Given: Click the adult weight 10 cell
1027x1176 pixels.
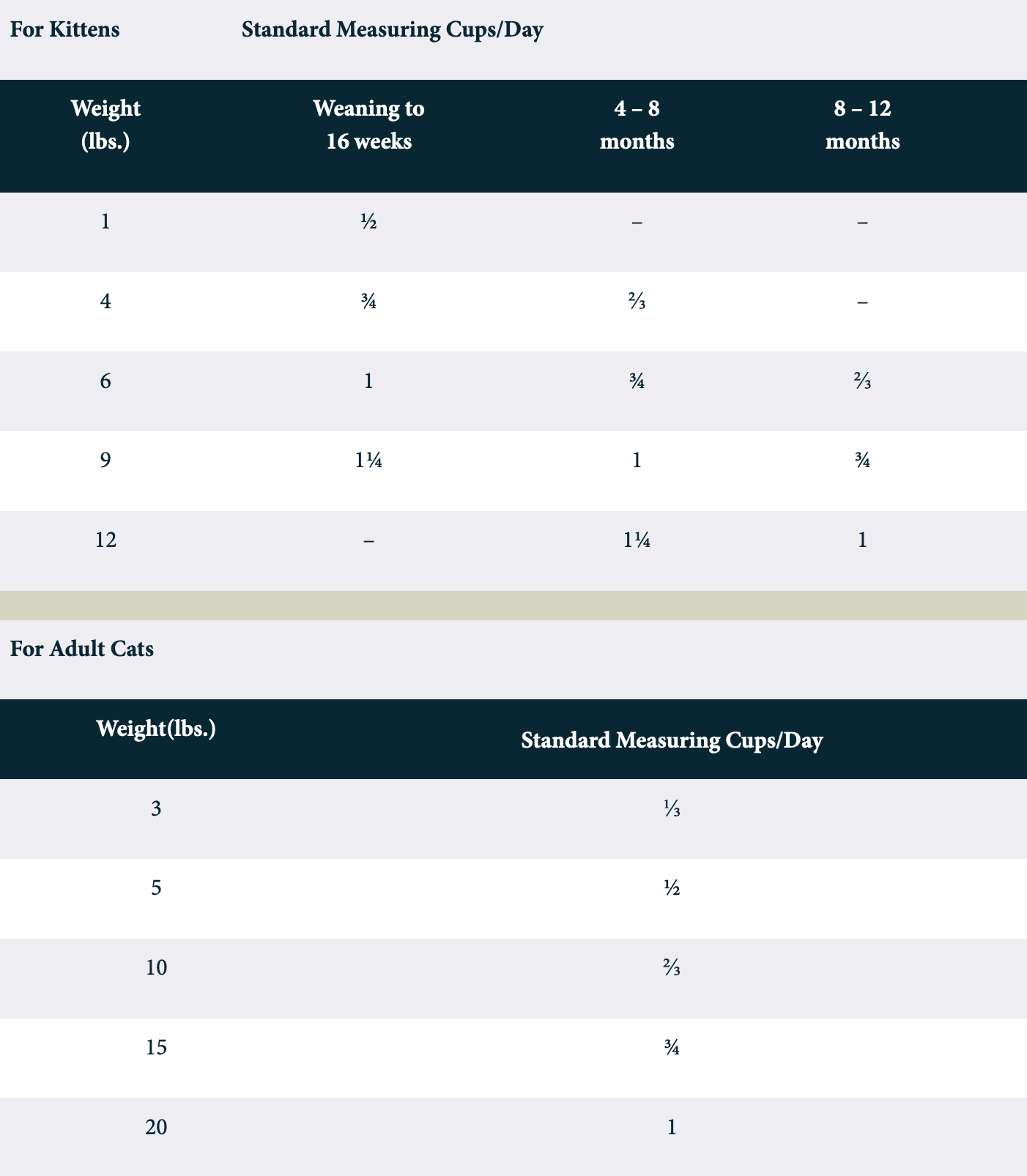Looking at the screenshot, I should pyautogui.click(x=156, y=968).
